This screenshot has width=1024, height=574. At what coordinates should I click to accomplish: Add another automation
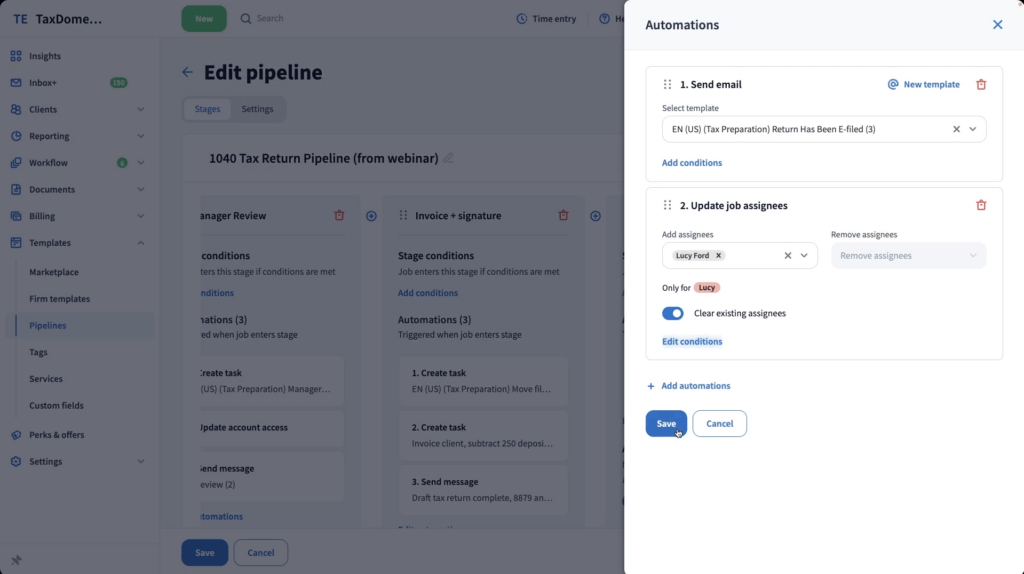[x=688, y=386]
